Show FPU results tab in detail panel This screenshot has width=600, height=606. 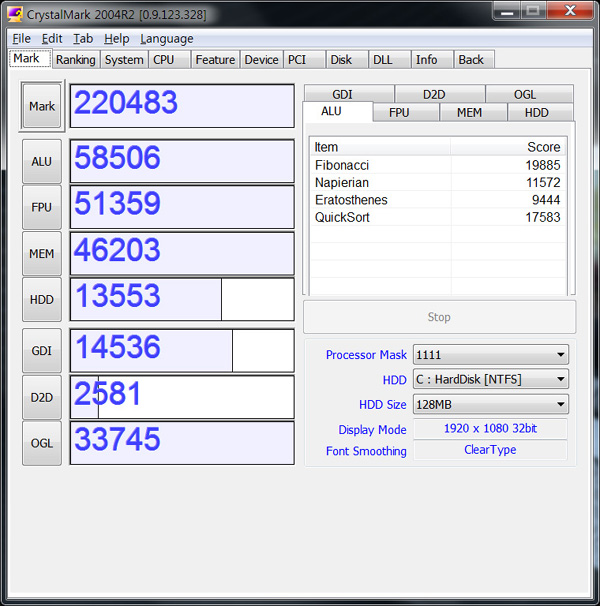point(406,112)
